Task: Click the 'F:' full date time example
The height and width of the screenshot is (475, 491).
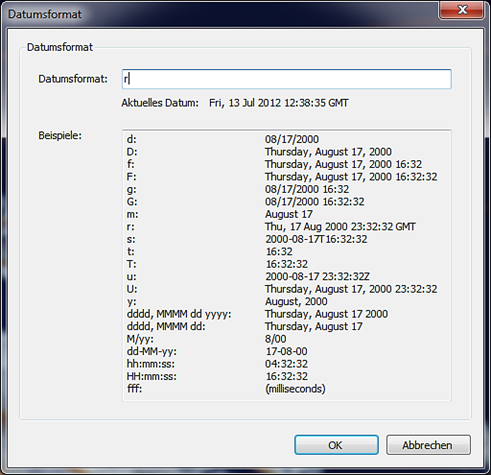Action: click(282, 177)
